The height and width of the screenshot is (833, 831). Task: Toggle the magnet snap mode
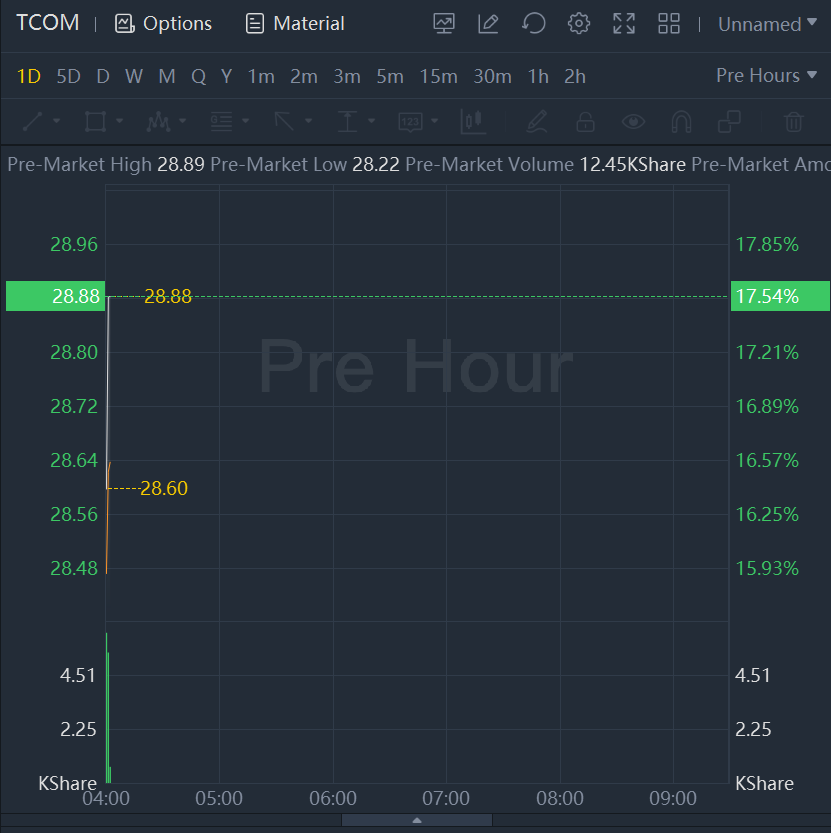(x=681, y=122)
